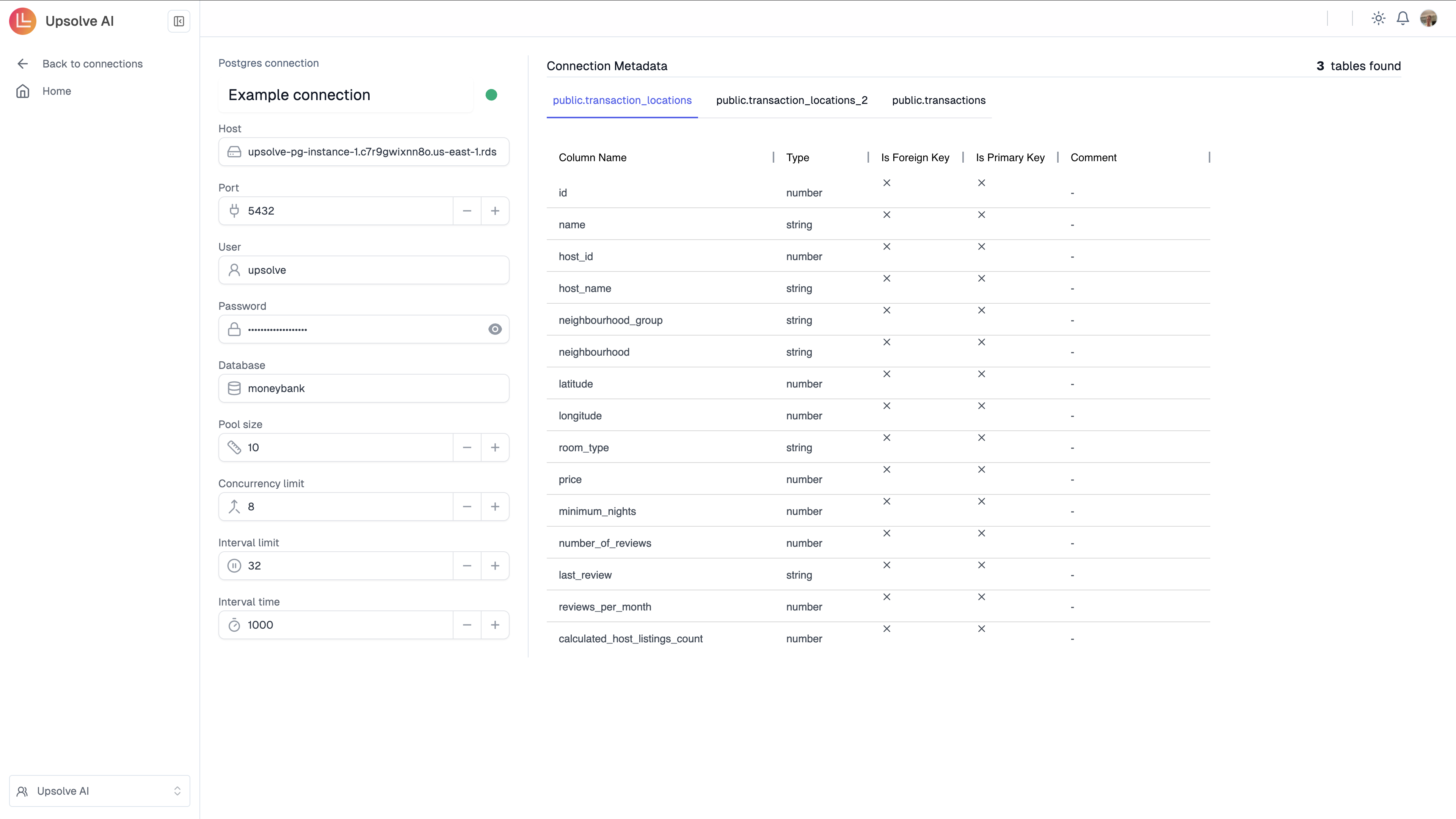
Task: Click the Upsolve AI logo
Action: 23,22
